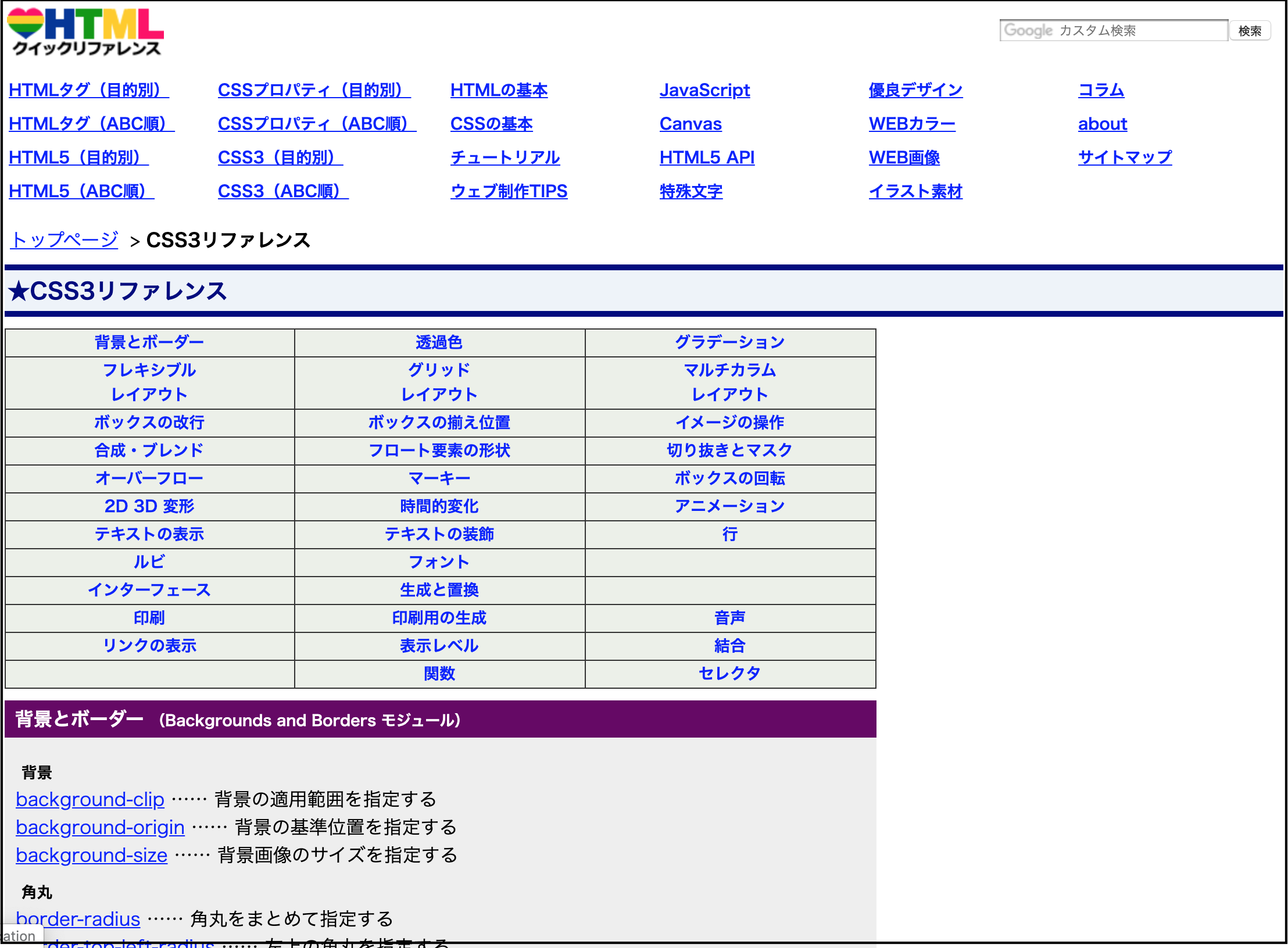Viewport: 1288px width, 948px height.
Task: Jump to オーバーフロー section
Action: point(149,478)
